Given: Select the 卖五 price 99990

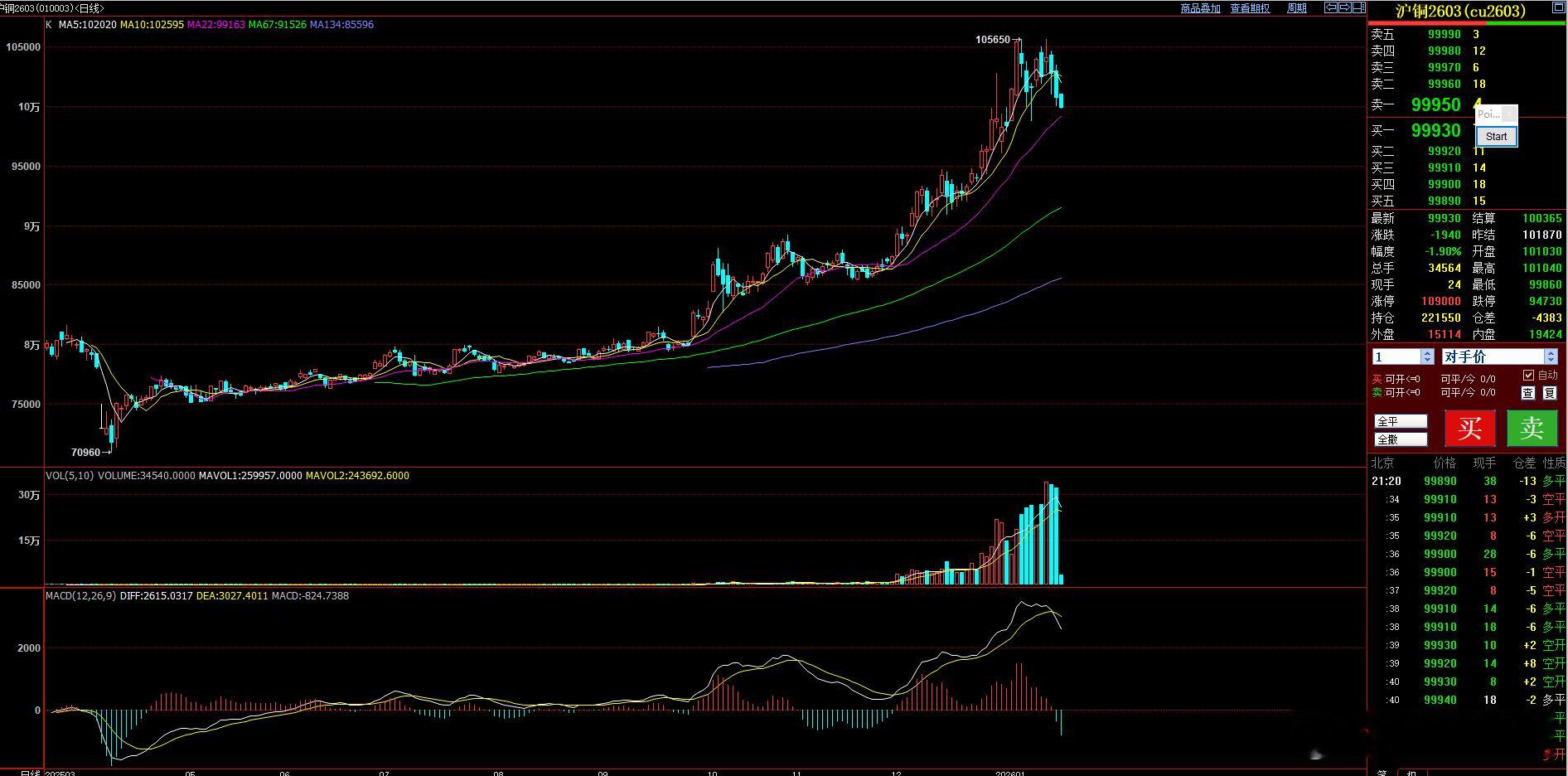Looking at the screenshot, I should coord(1445,34).
